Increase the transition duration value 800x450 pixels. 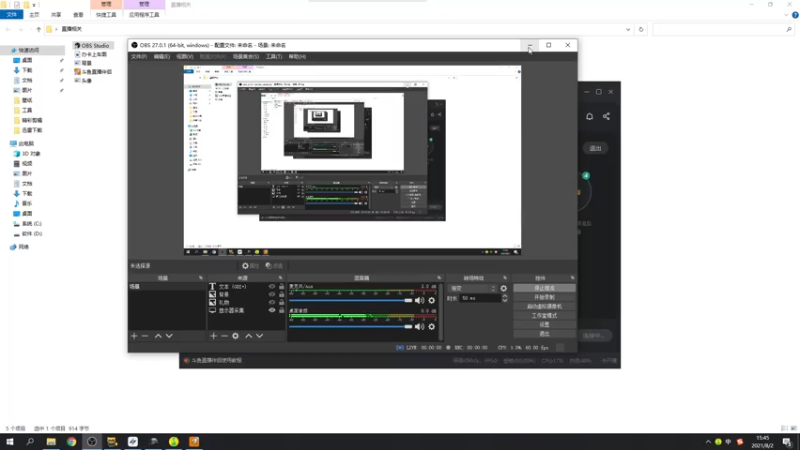(x=505, y=296)
